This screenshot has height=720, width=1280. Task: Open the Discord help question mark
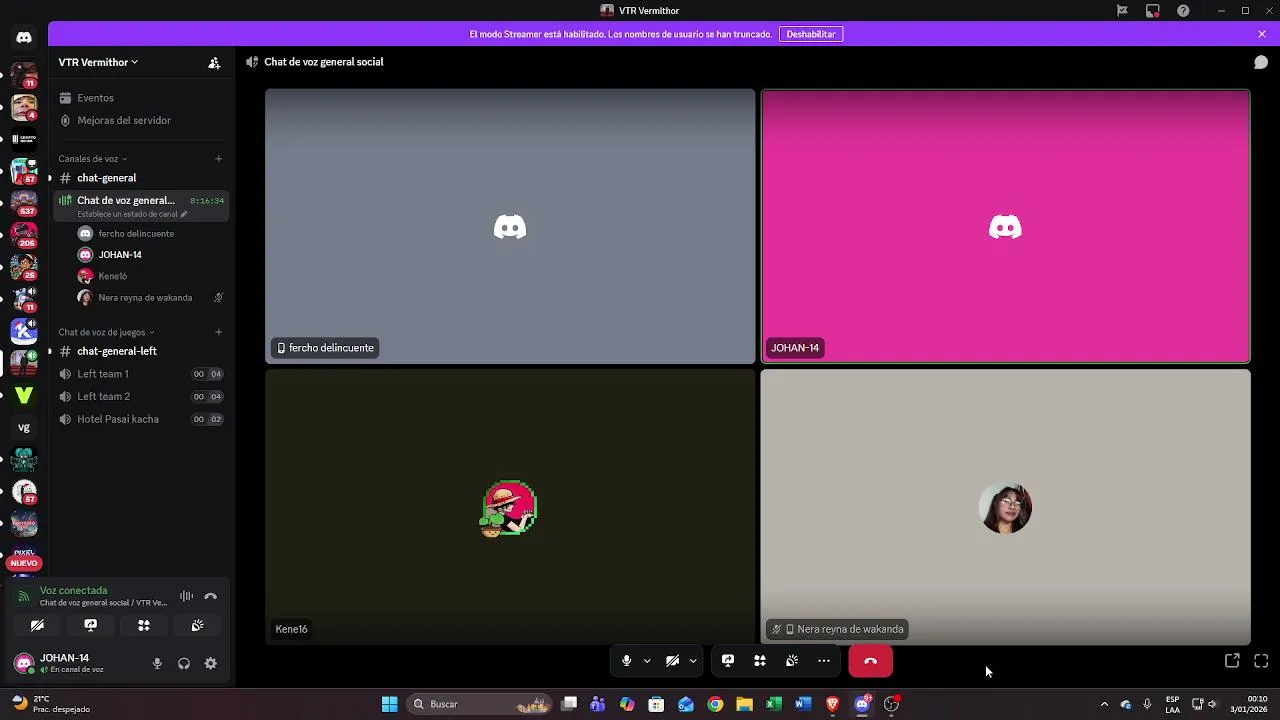coord(1184,10)
